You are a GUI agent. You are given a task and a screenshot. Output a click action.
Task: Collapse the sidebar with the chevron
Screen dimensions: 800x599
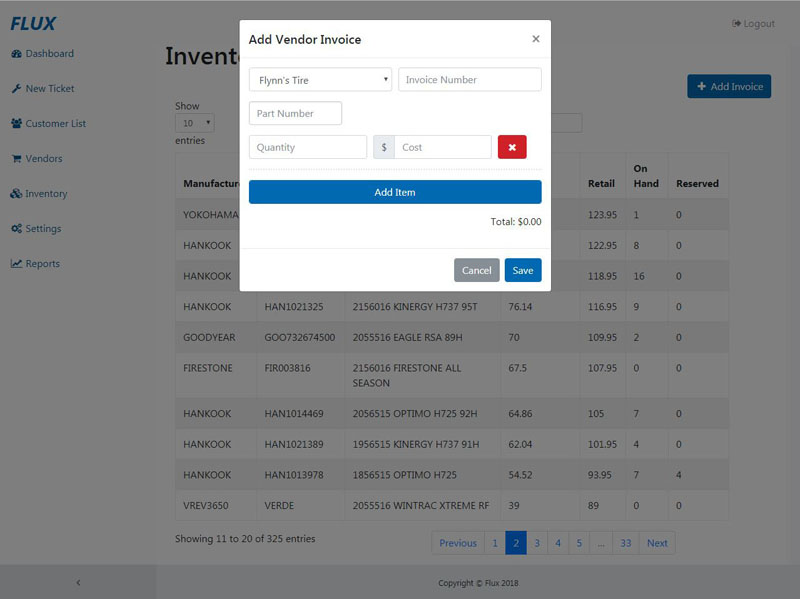pyautogui.click(x=78, y=582)
